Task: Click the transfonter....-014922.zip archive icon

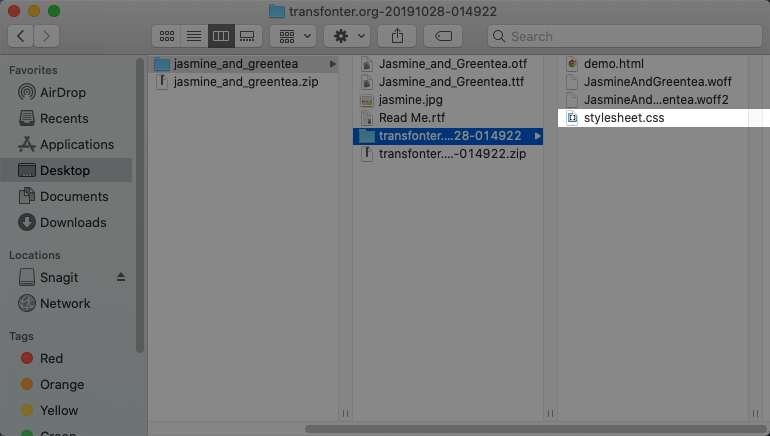Action: click(x=367, y=154)
